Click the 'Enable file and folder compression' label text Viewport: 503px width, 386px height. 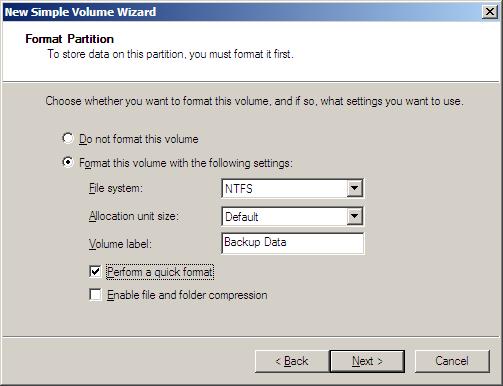point(187,295)
